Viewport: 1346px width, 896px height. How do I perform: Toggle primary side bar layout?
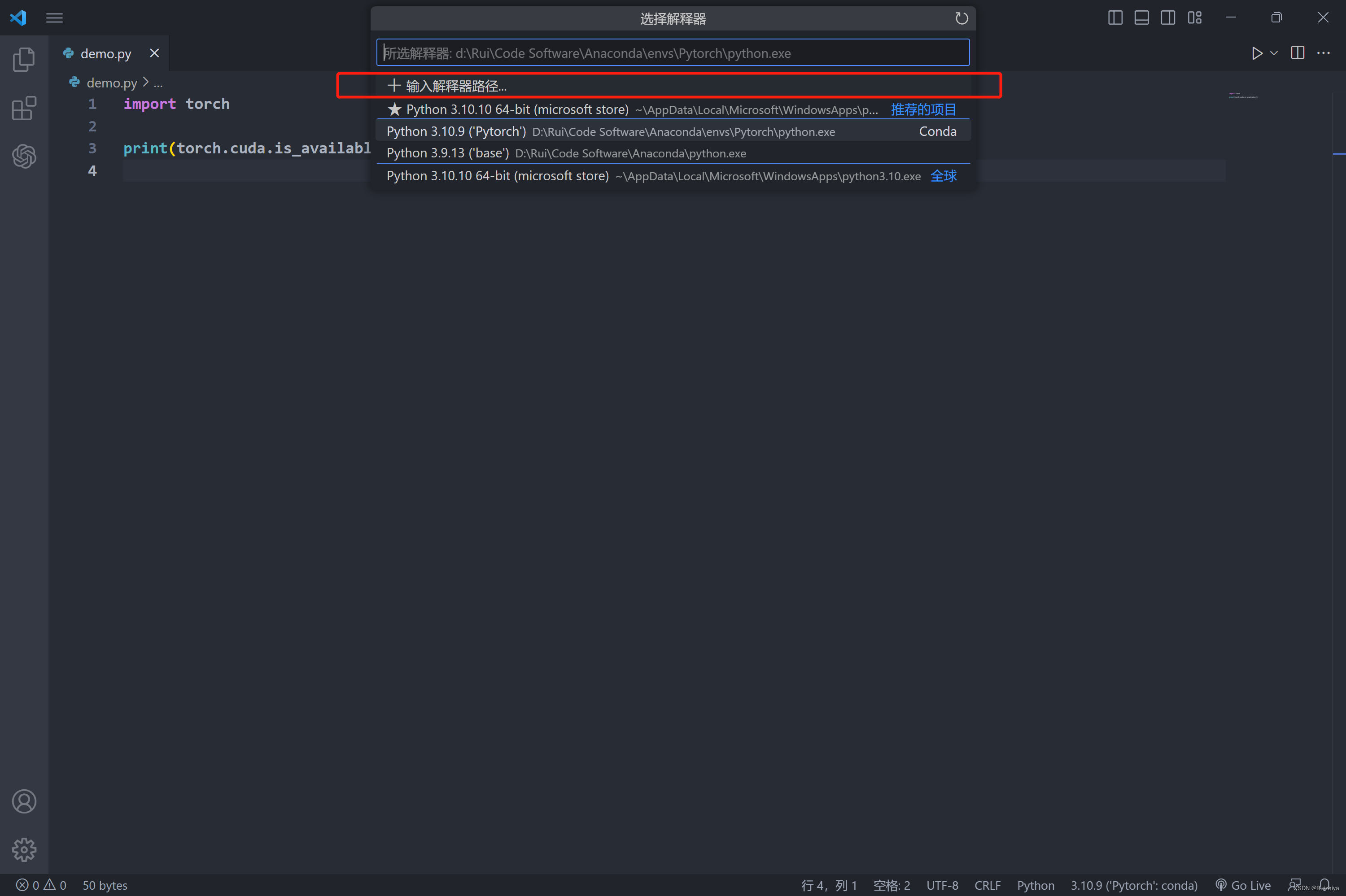1114,18
